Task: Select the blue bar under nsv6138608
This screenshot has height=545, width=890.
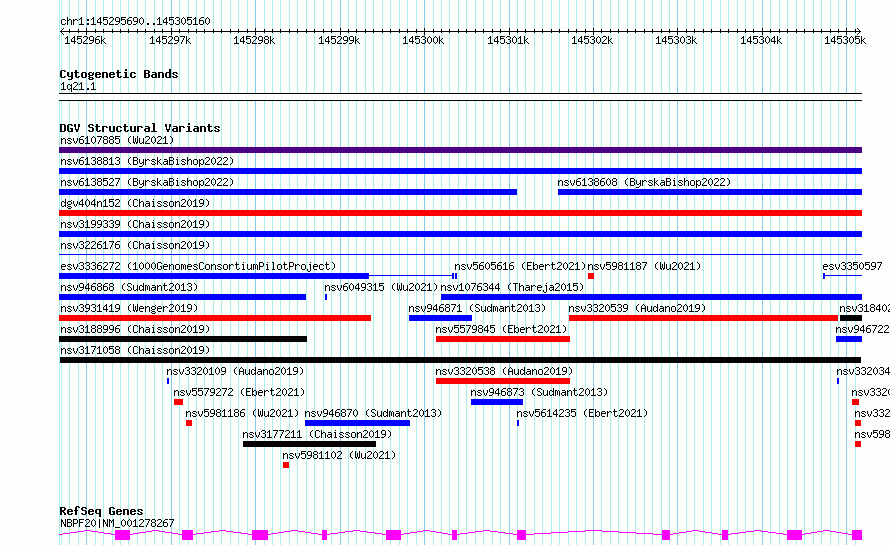Action: [710, 192]
